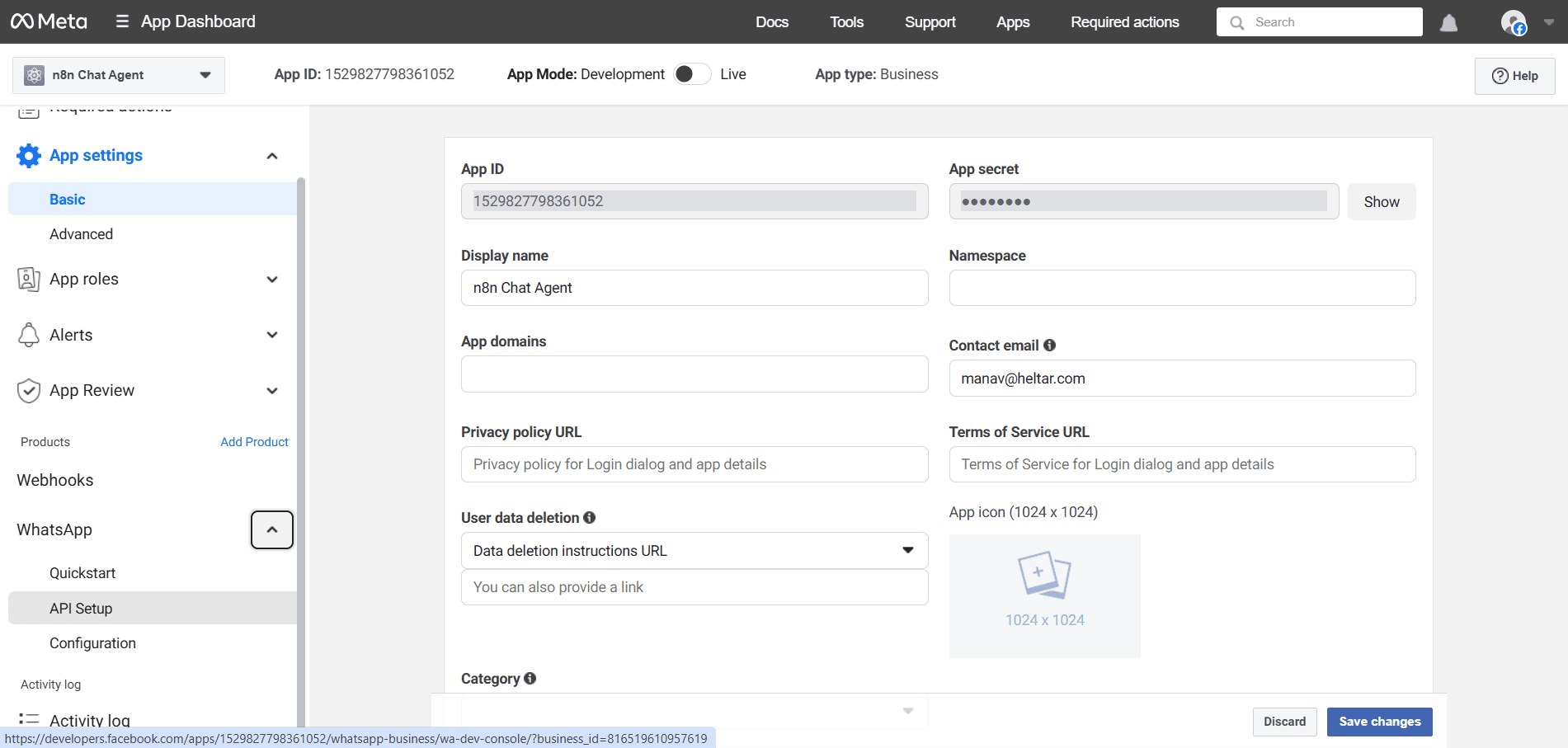Click Save changes button

click(x=1379, y=722)
